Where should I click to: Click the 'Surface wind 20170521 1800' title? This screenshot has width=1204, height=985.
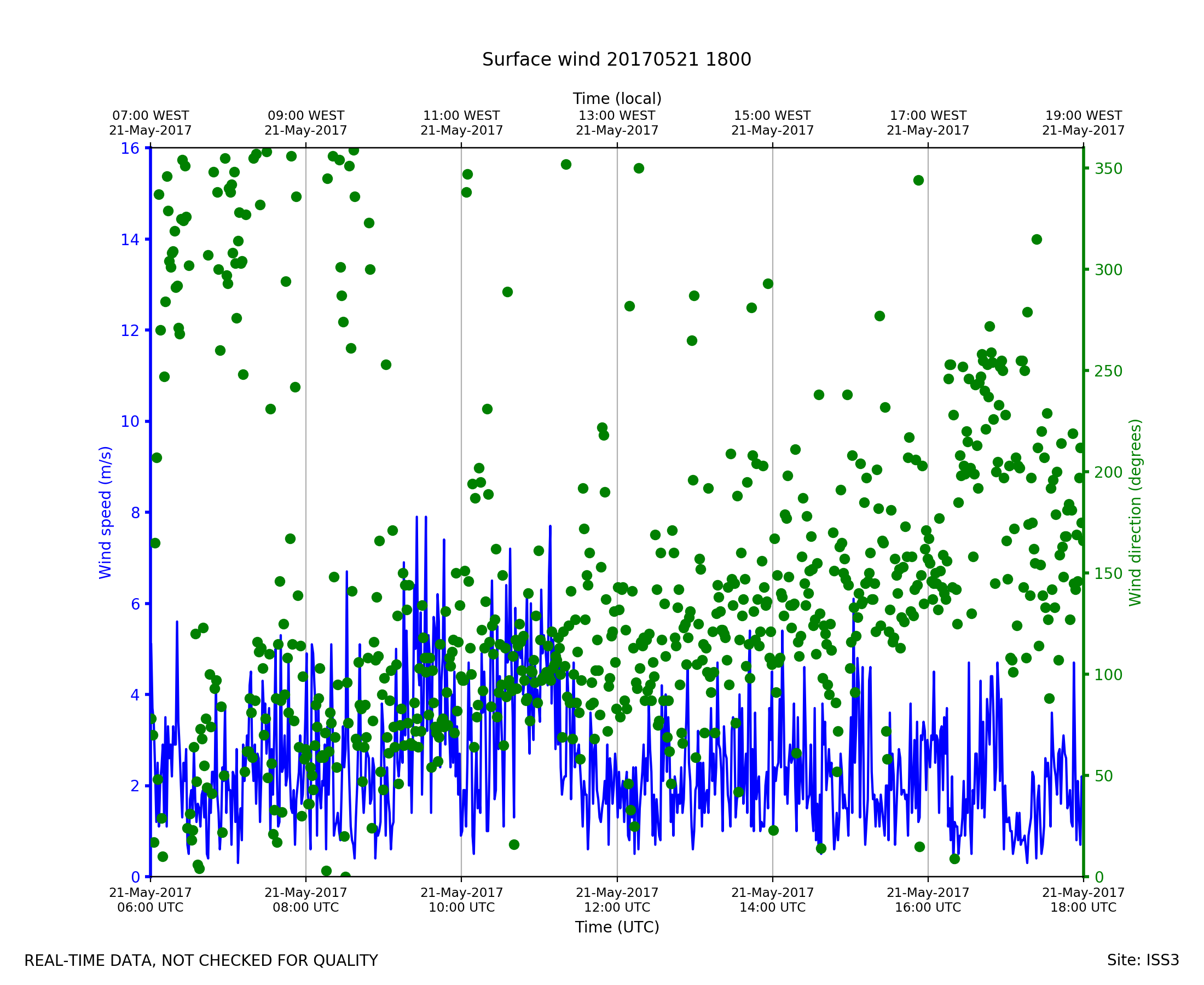[617, 60]
